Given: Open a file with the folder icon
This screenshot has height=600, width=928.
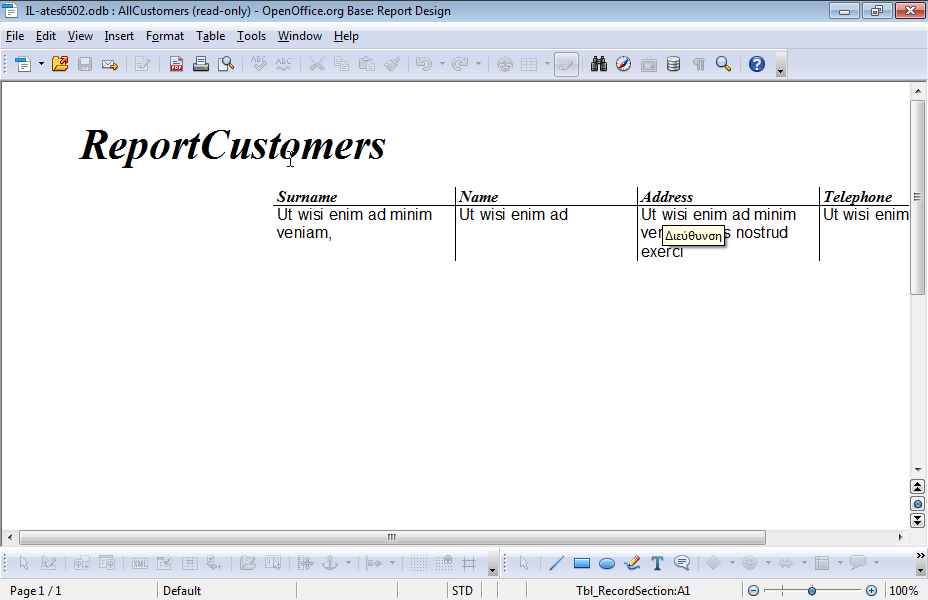Looking at the screenshot, I should click(60, 64).
